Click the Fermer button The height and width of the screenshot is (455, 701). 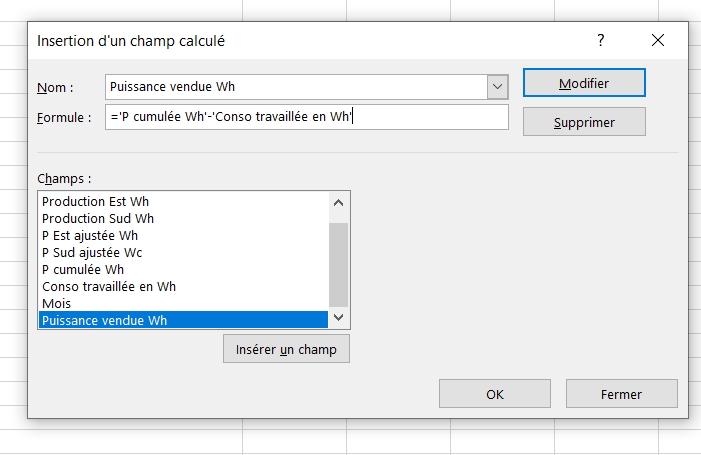pyautogui.click(x=621, y=394)
